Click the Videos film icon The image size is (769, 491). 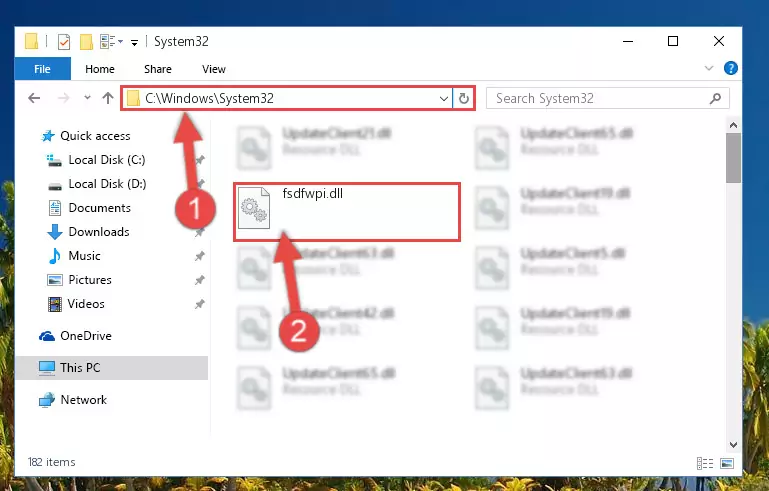54,304
